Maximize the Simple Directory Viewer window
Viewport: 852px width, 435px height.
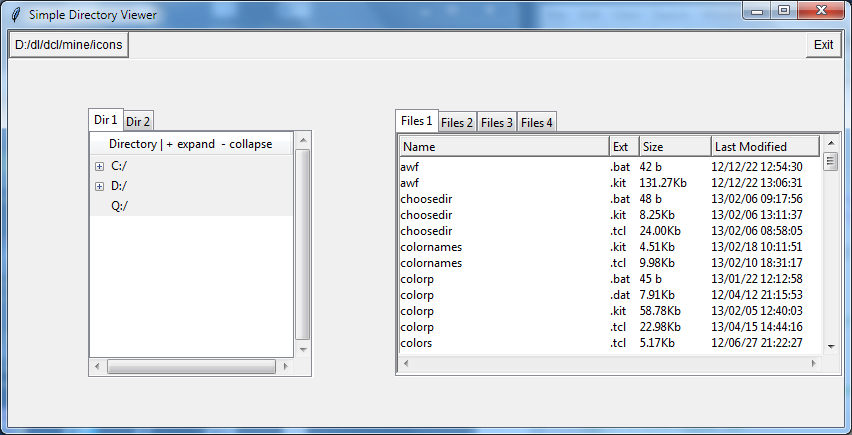(784, 10)
